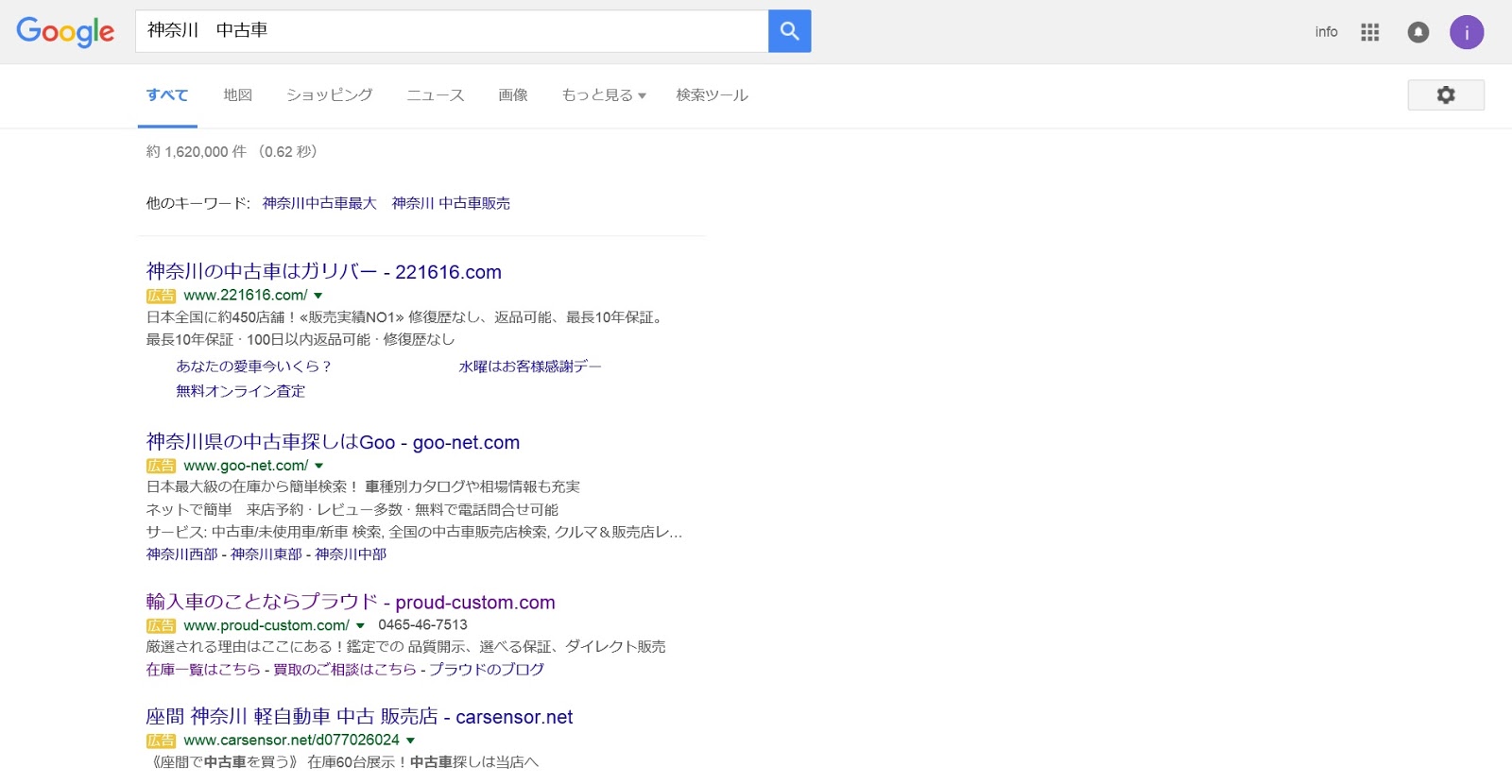Focus the search box containing 神奈川 中古車
1512x784 pixels.
[x=452, y=31]
